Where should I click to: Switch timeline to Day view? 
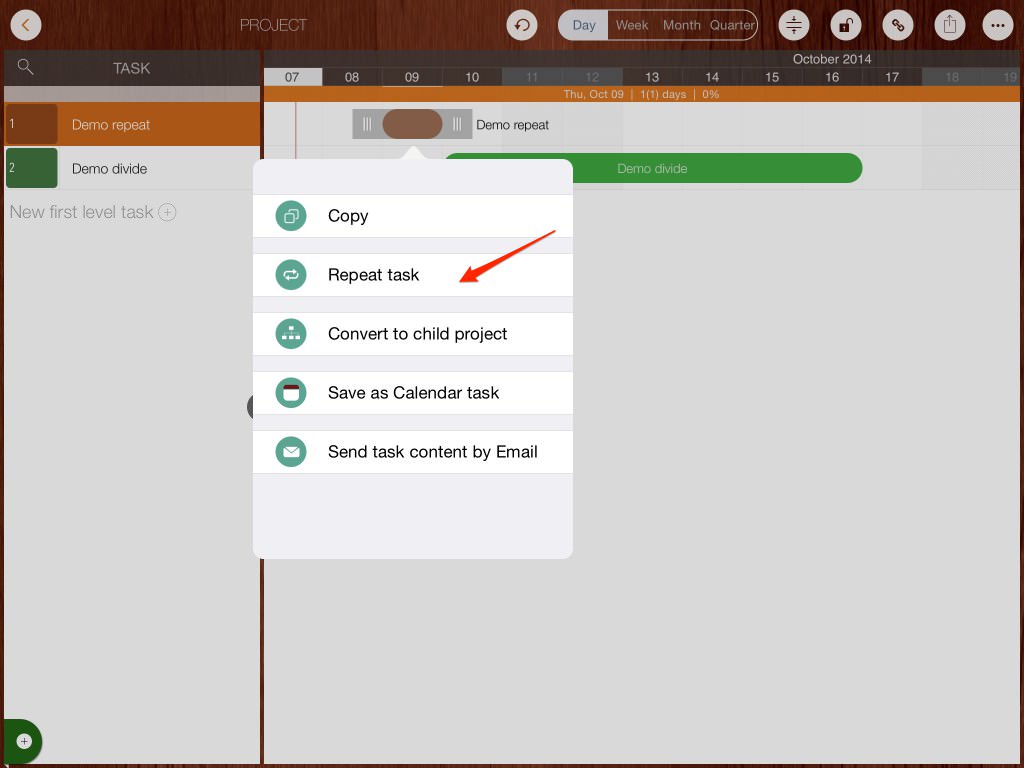coord(584,25)
